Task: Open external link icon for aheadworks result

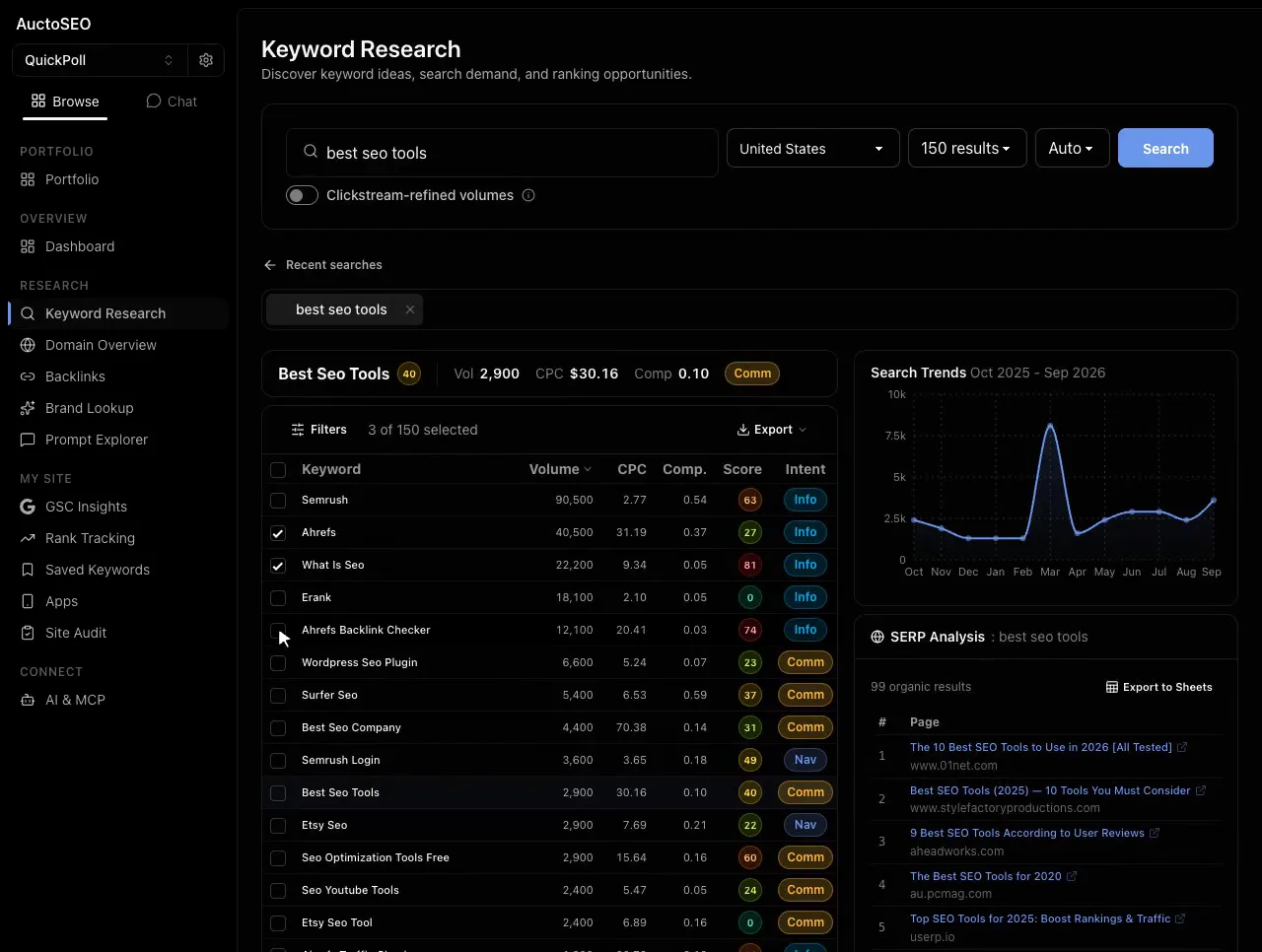Action: (x=1155, y=833)
